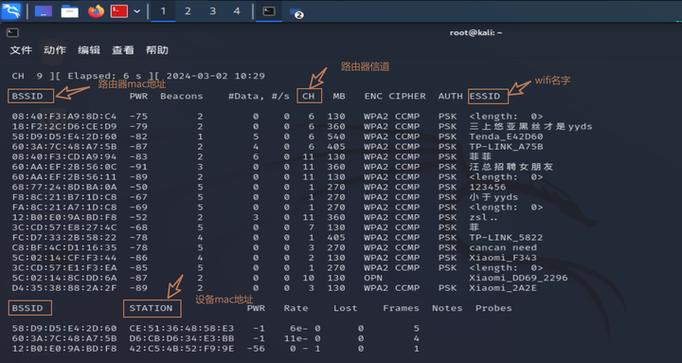Click the TP-LINK_A75B ESSID

506,147
